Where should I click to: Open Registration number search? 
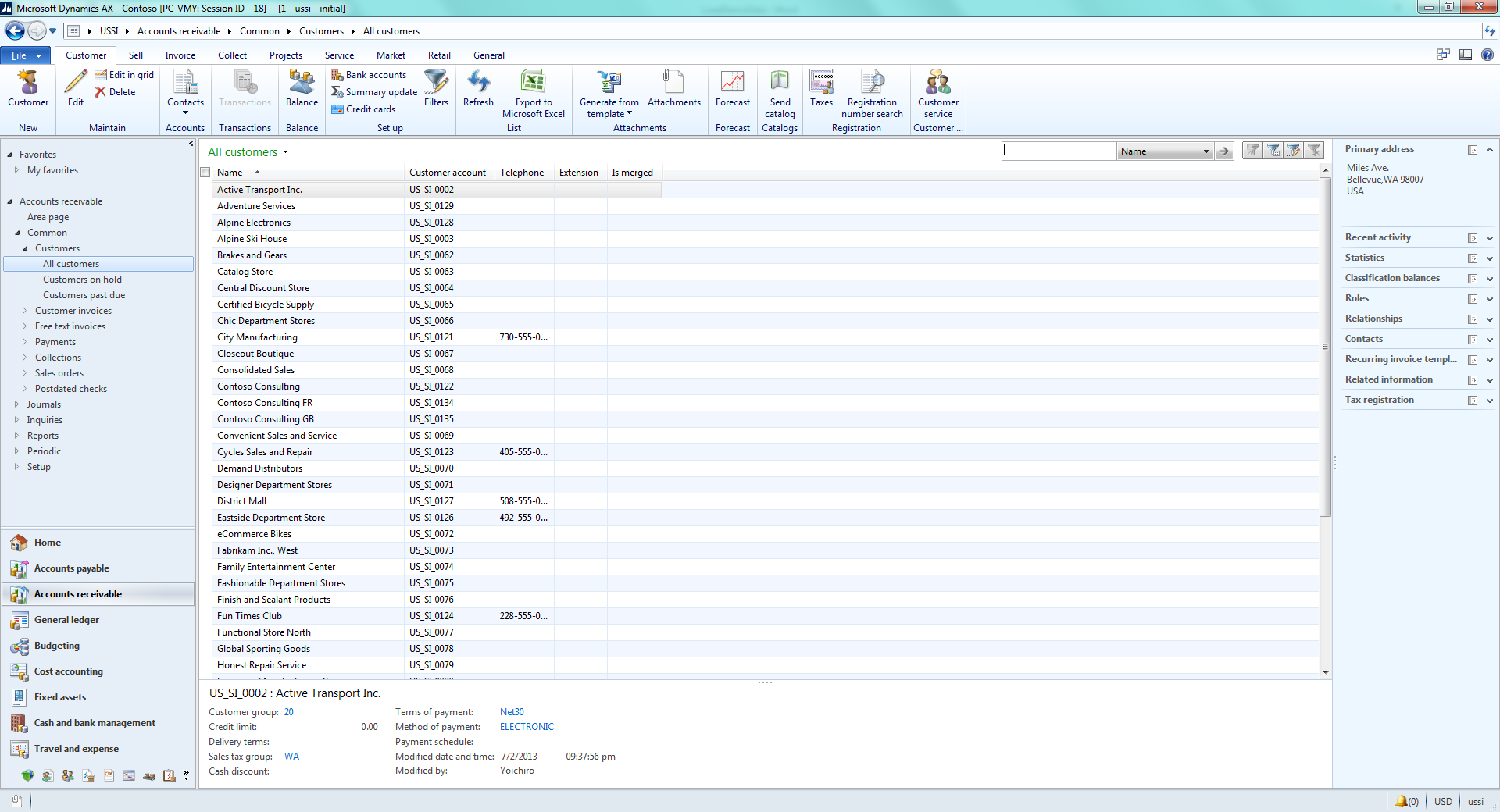(x=872, y=94)
